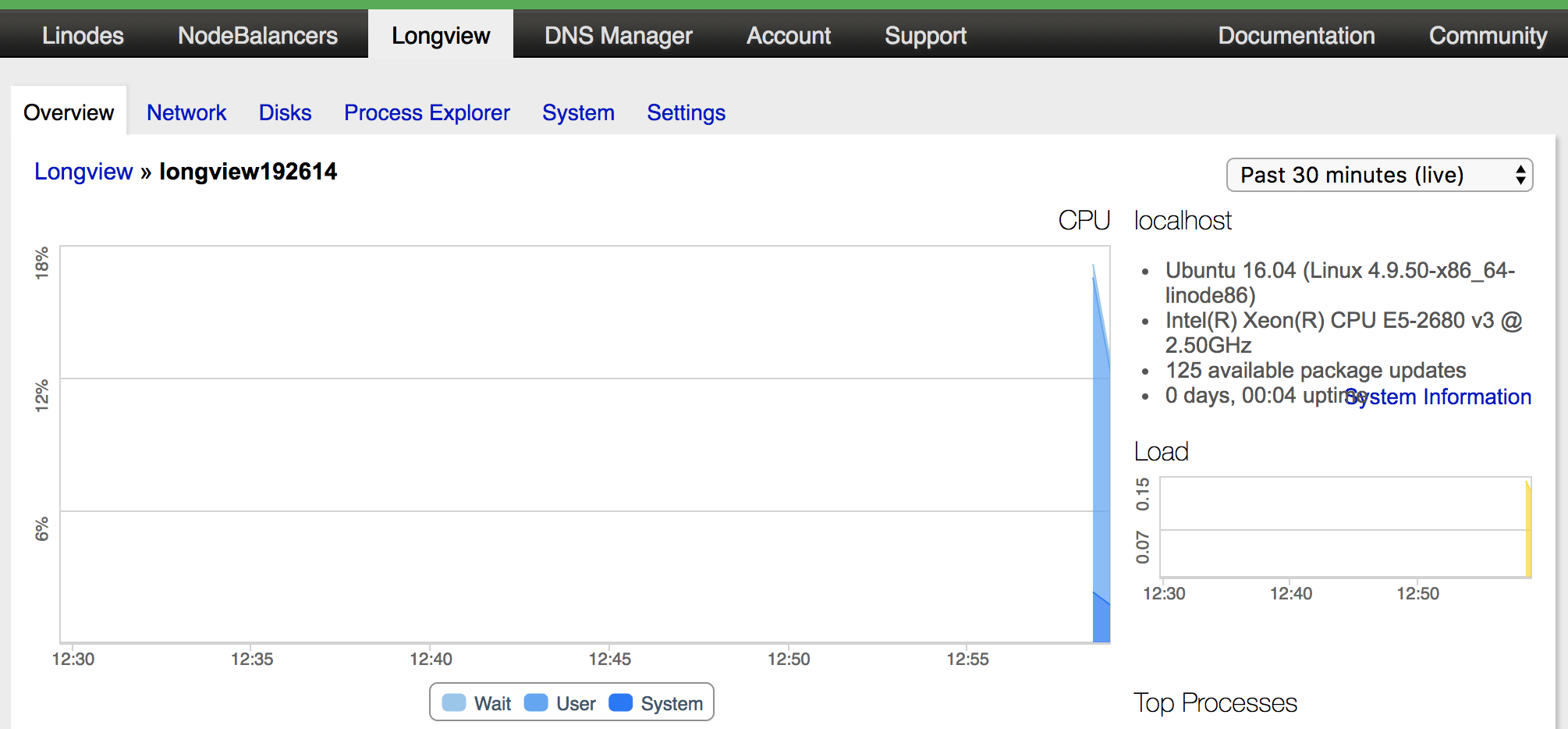Select the Settings tab
The image size is (1568, 729).
(x=686, y=112)
